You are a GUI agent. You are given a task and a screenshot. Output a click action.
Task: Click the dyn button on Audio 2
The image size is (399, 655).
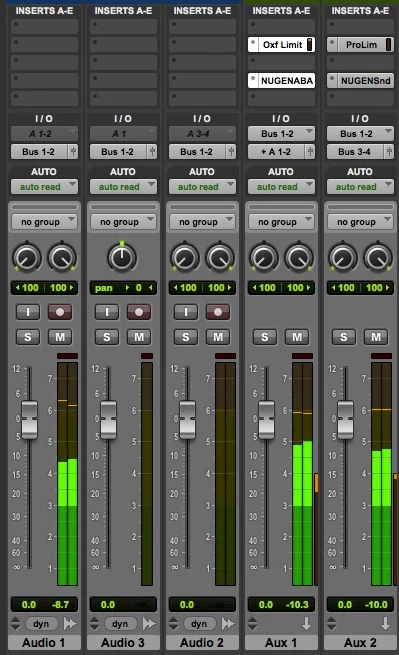coord(199,624)
